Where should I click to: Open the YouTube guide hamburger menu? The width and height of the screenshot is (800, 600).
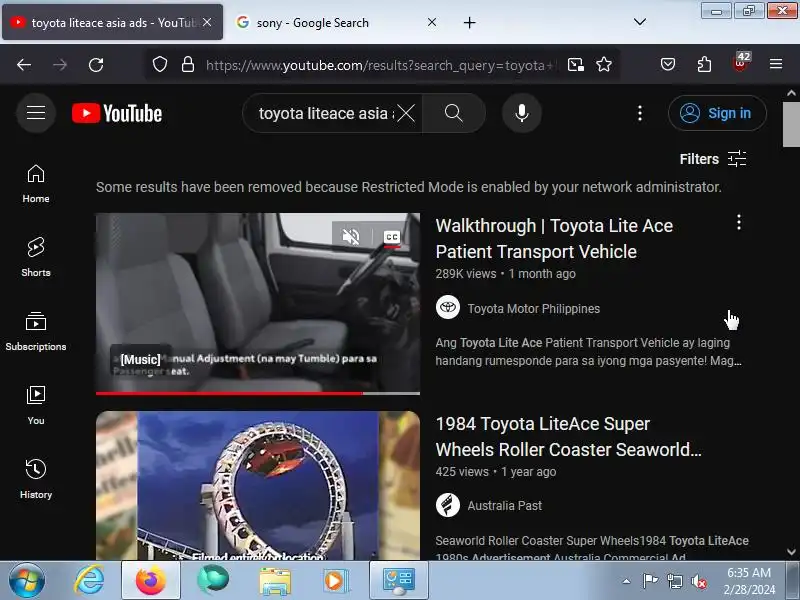[x=36, y=113]
